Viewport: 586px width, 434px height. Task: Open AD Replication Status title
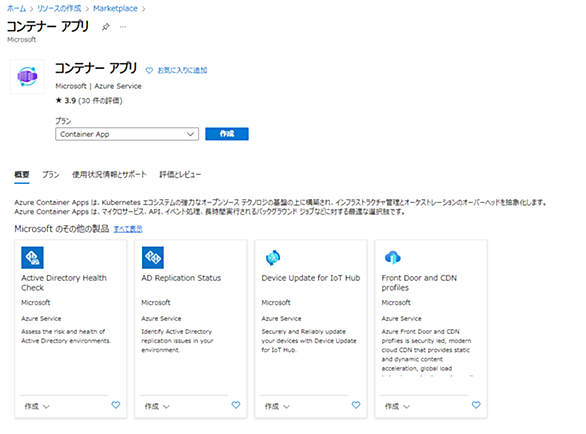coord(181,278)
